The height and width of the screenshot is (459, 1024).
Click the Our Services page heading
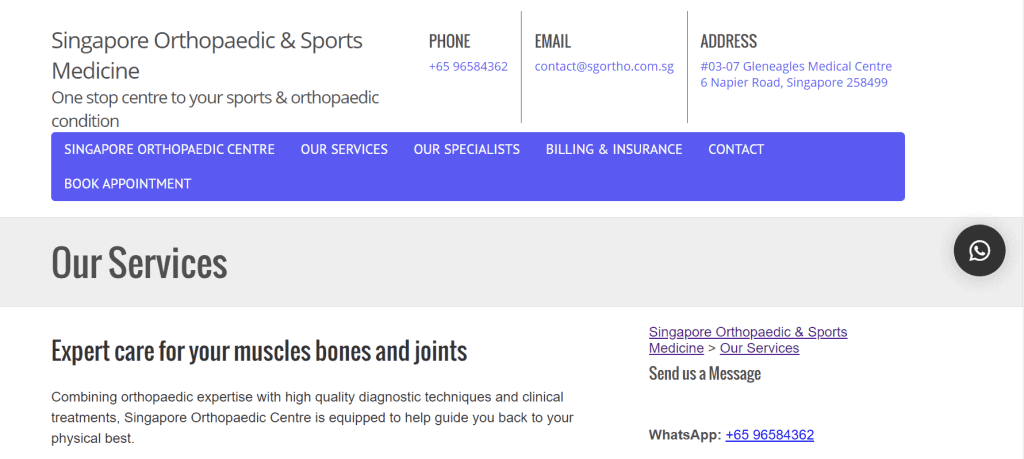[139, 262]
